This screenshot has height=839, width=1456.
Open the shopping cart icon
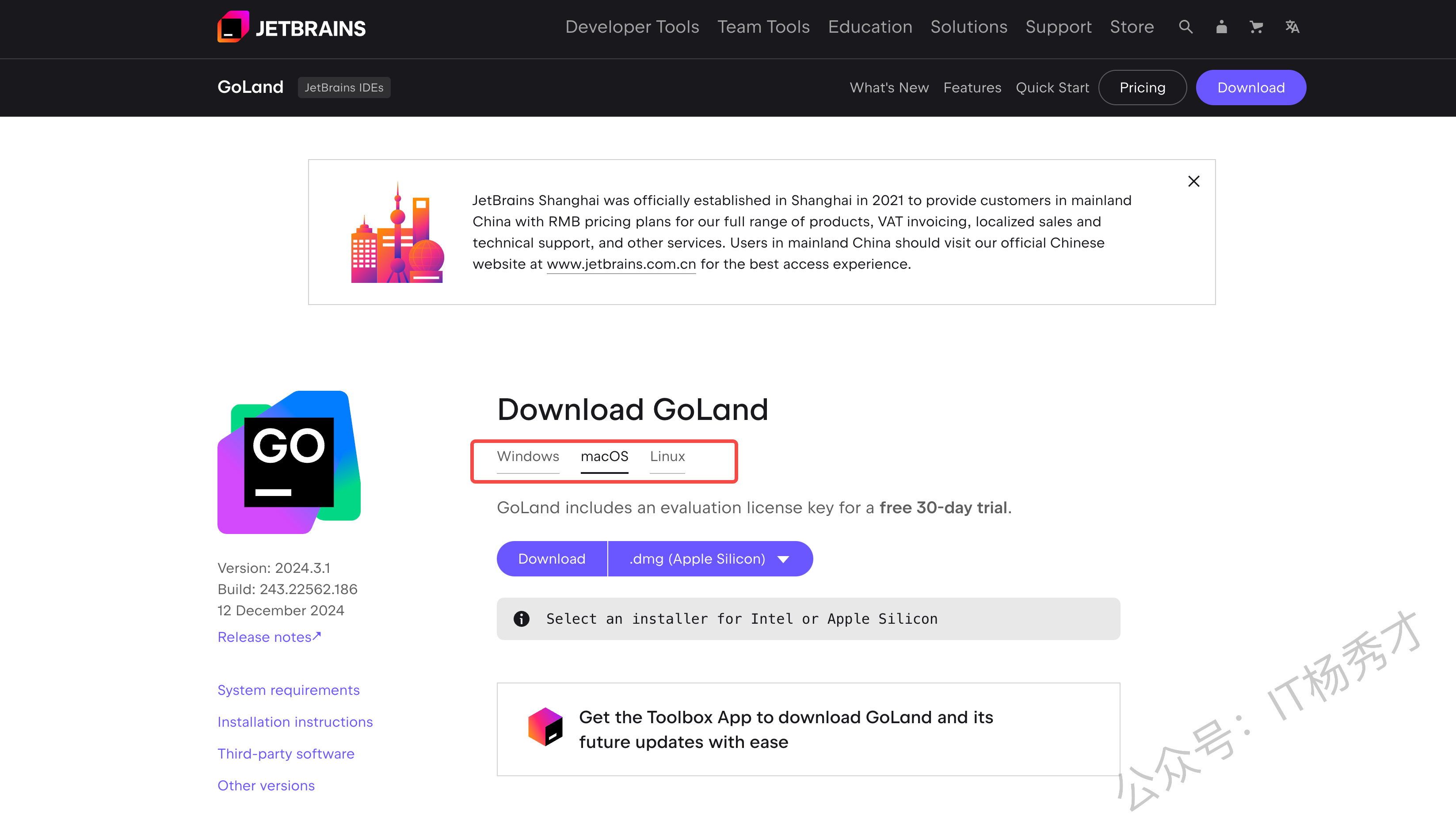click(x=1256, y=27)
